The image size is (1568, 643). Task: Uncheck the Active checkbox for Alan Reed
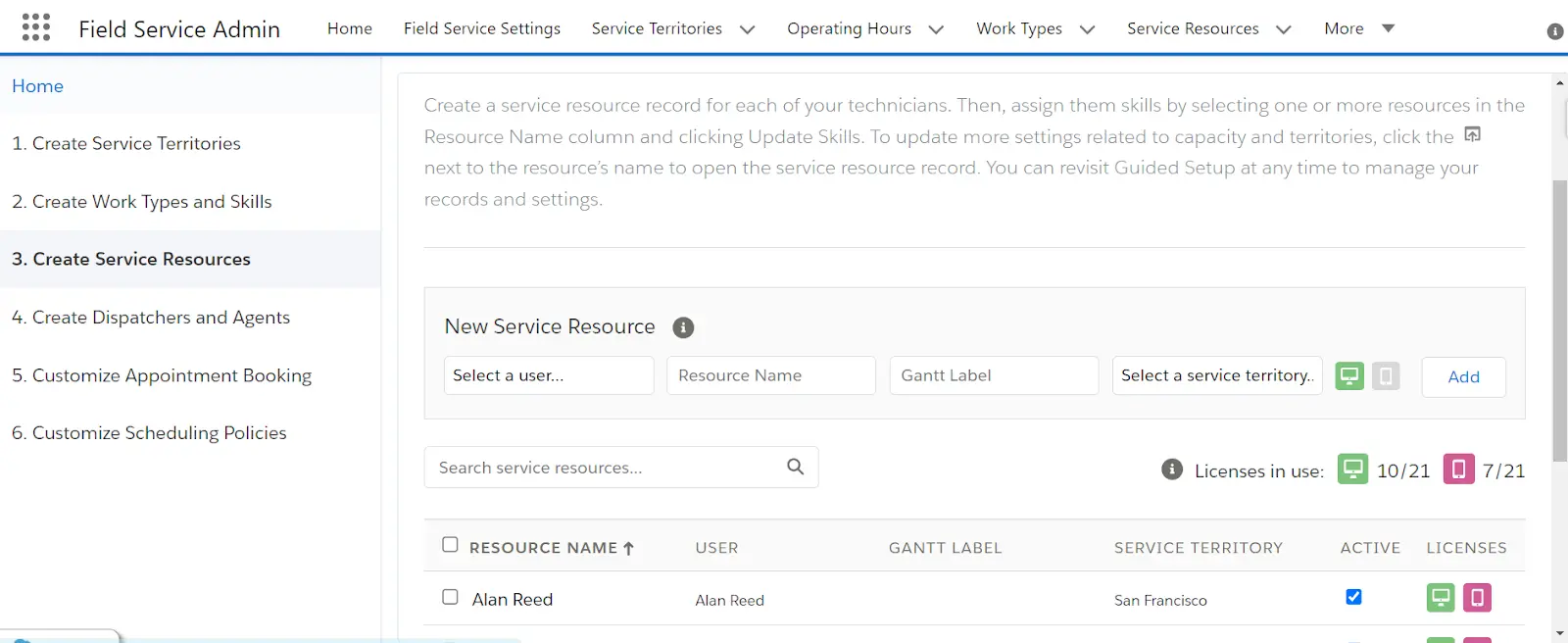[x=1353, y=597]
